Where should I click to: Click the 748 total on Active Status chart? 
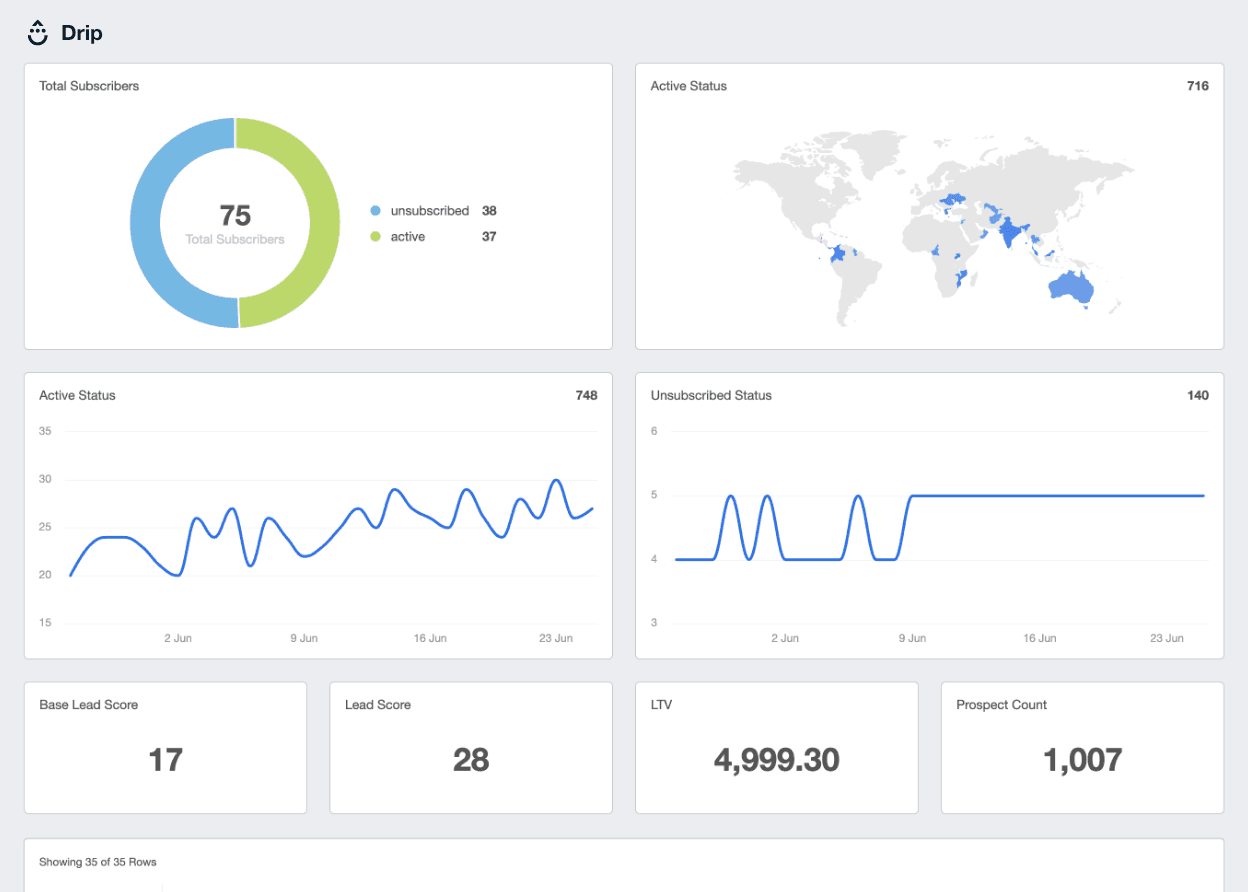click(586, 395)
